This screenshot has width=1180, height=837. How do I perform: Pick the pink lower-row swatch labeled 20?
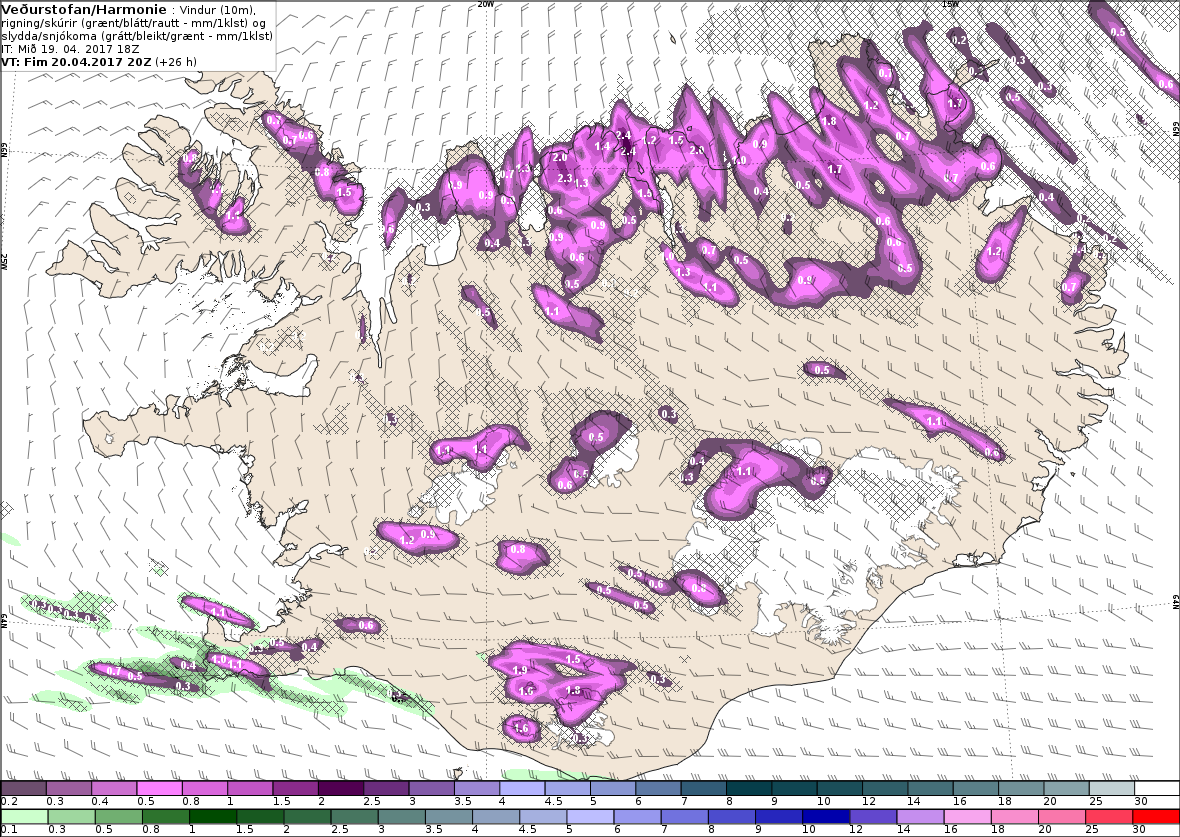1060,817
